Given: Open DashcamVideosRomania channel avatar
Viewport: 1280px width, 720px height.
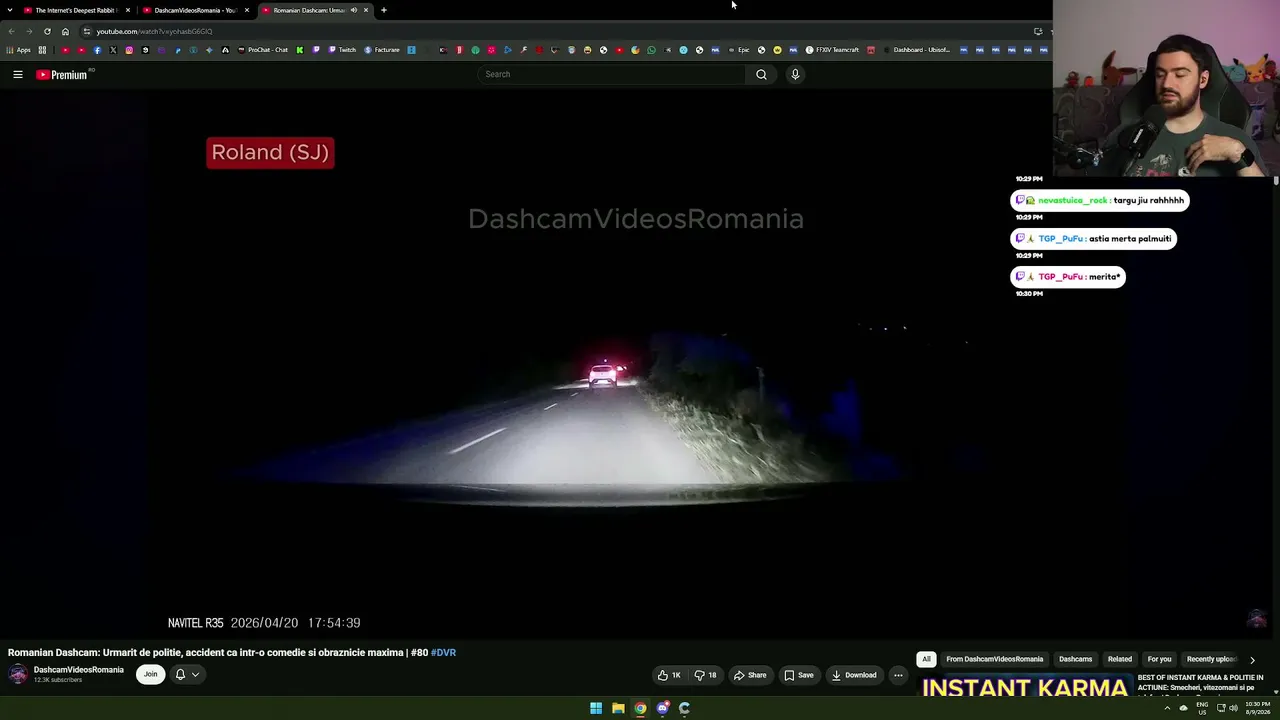Looking at the screenshot, I should click(x=18, y=674).
